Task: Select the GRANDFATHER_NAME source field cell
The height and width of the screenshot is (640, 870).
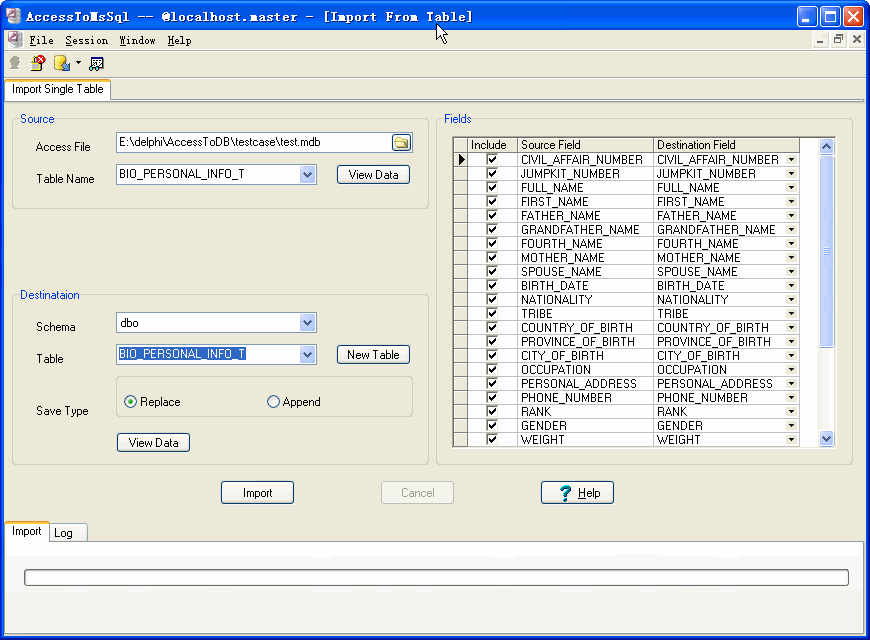Action: pos(585,229)
